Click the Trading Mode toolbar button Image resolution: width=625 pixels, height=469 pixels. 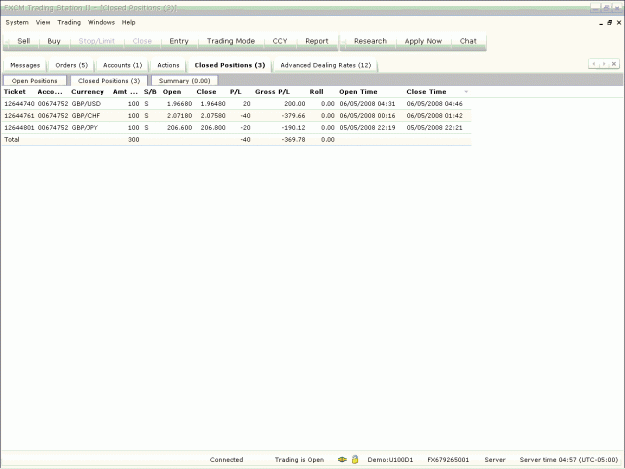(231, 41)
